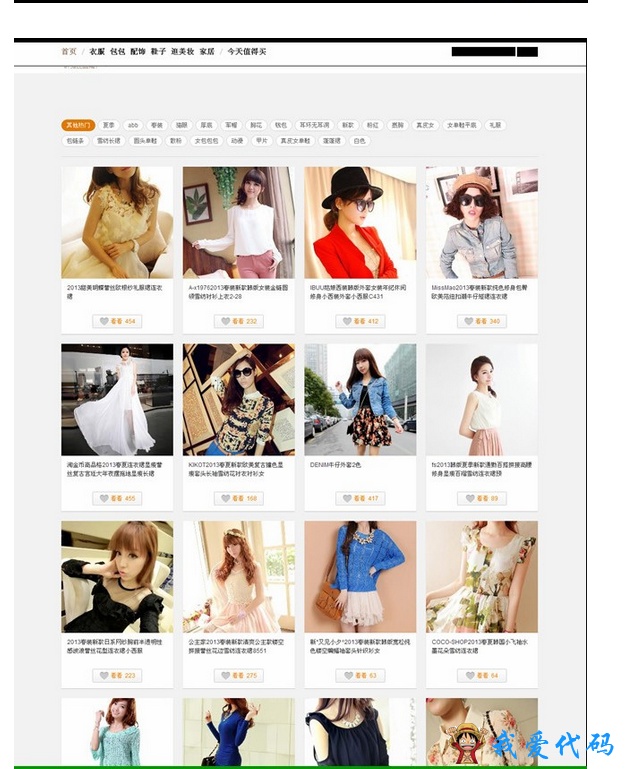Open the 鞋子 navigation item
This screenshot has width=631, height=769.
pos(158,51)
